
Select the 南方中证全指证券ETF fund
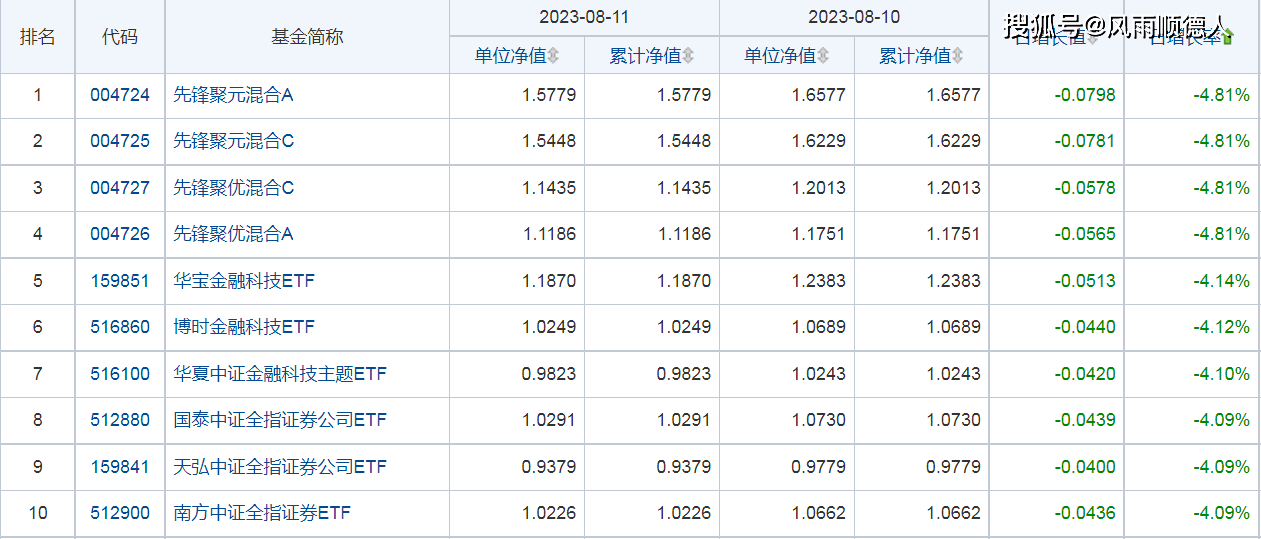[262, 513]
